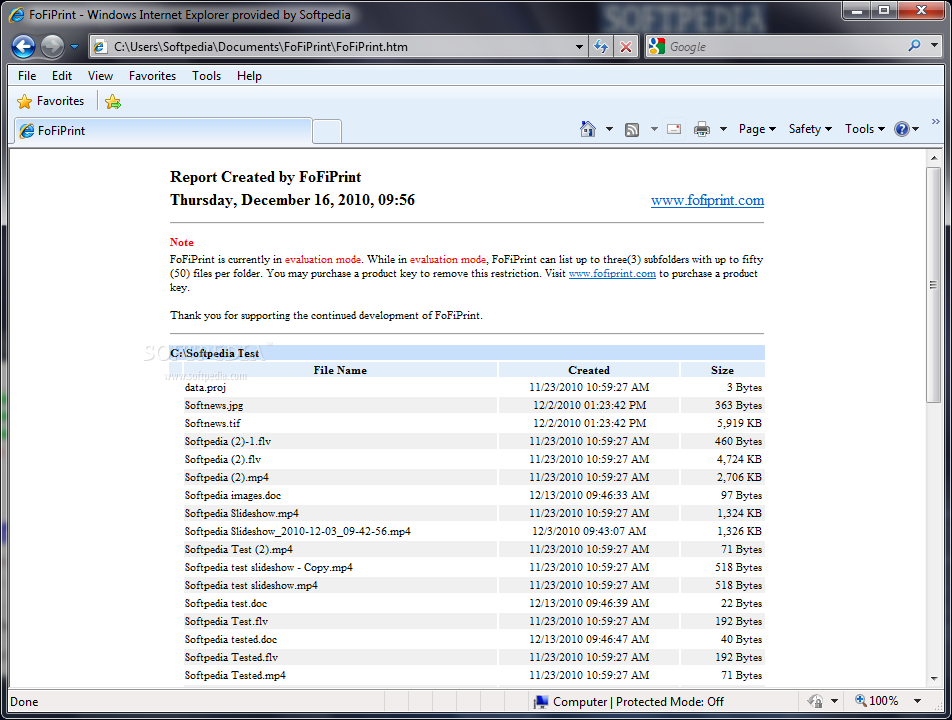
Task: Click the data.proj file name
Action: [x=205, y=387]
